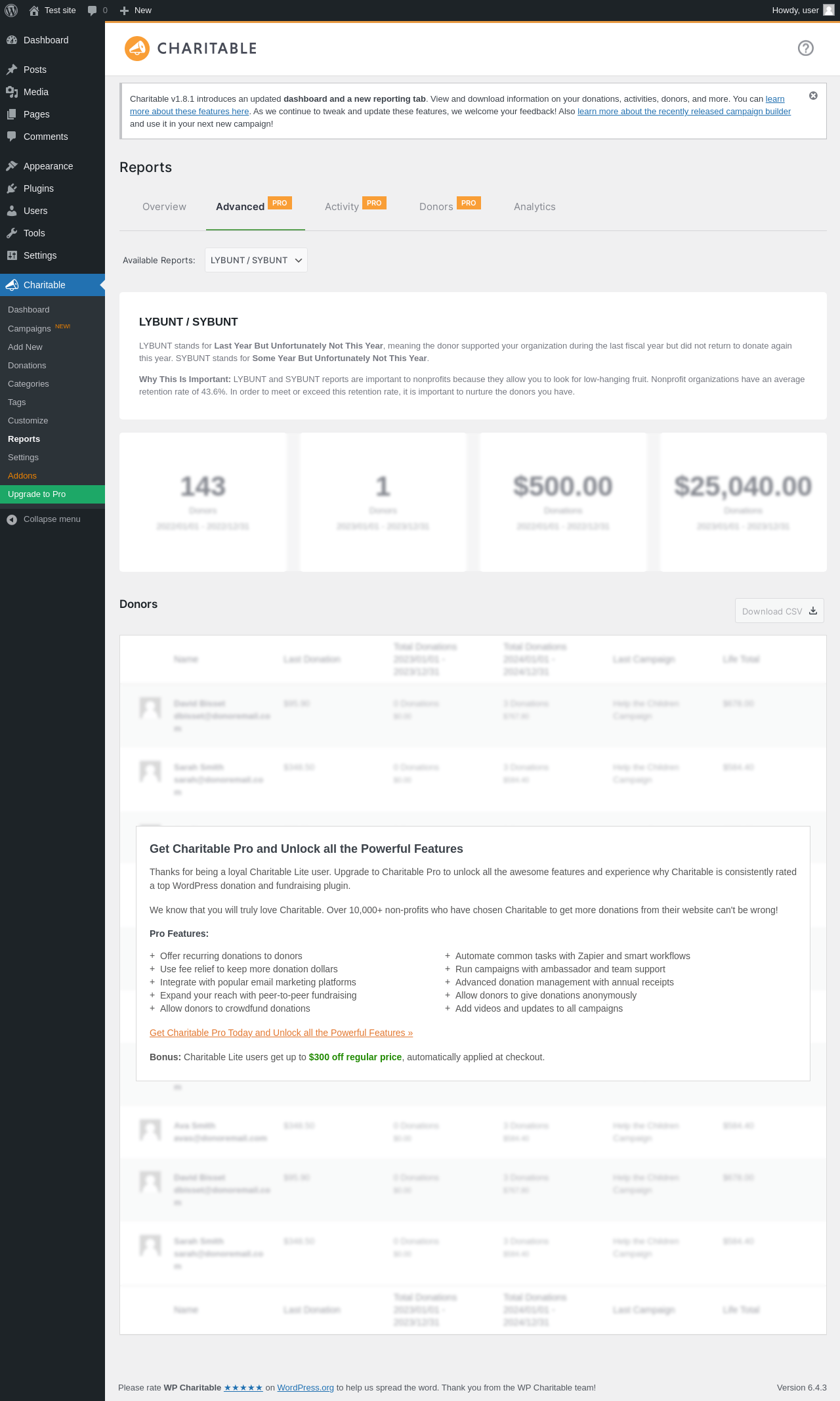Click Version 6.4.3 footer text
Viewport: 840px width, 1401px height.
(x=802, y=1387)
